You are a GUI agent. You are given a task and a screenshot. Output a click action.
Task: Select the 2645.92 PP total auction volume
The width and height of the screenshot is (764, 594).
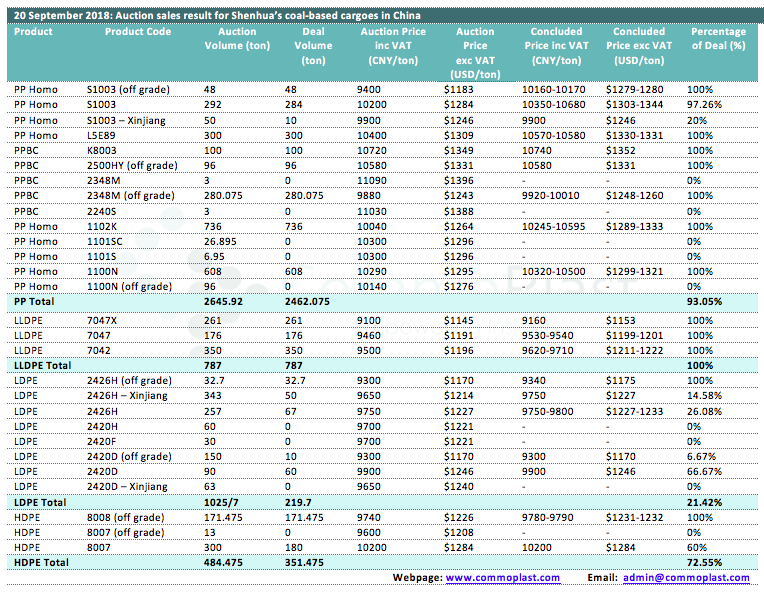click(x=237, y=300)
